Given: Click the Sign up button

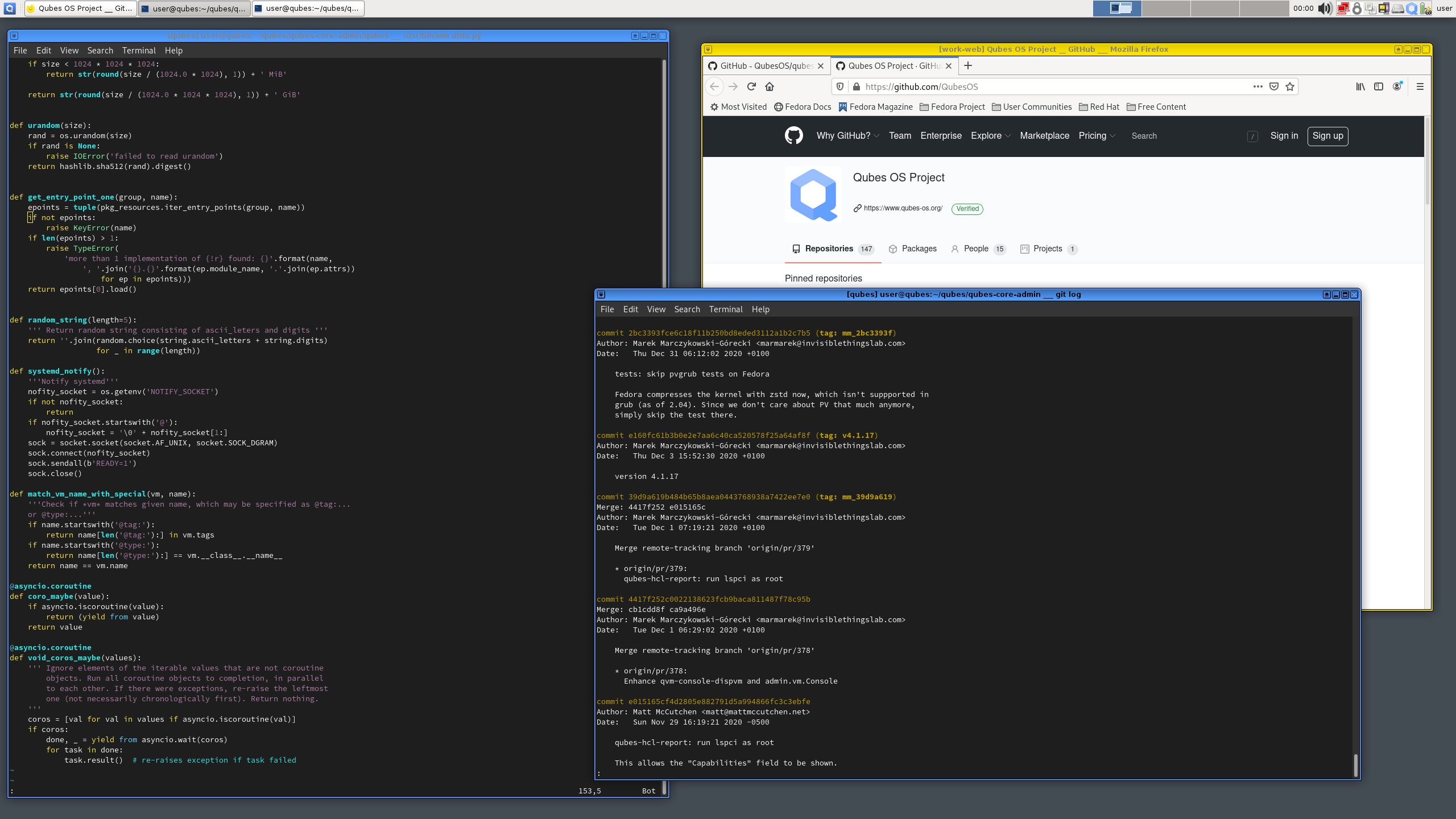Looking at the screenshot, I should point(1328,136).
